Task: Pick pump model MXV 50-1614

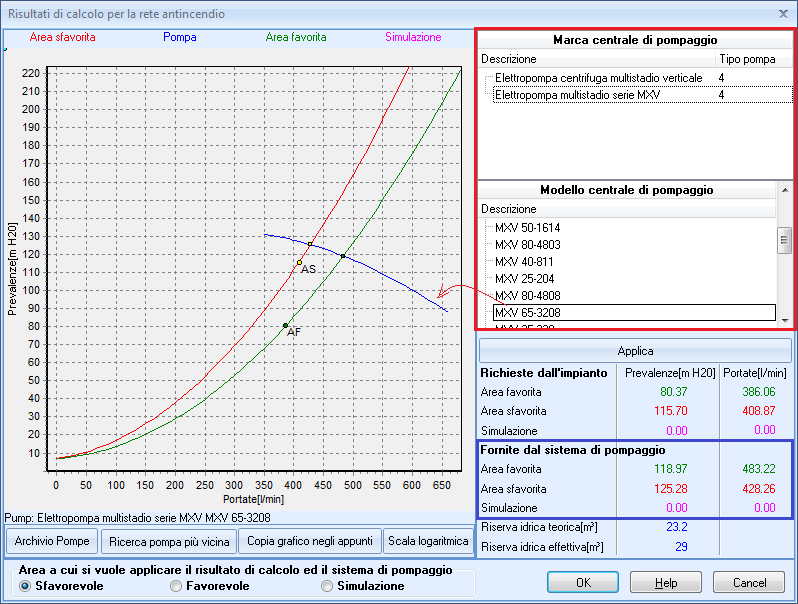Action: coord(527,228)
